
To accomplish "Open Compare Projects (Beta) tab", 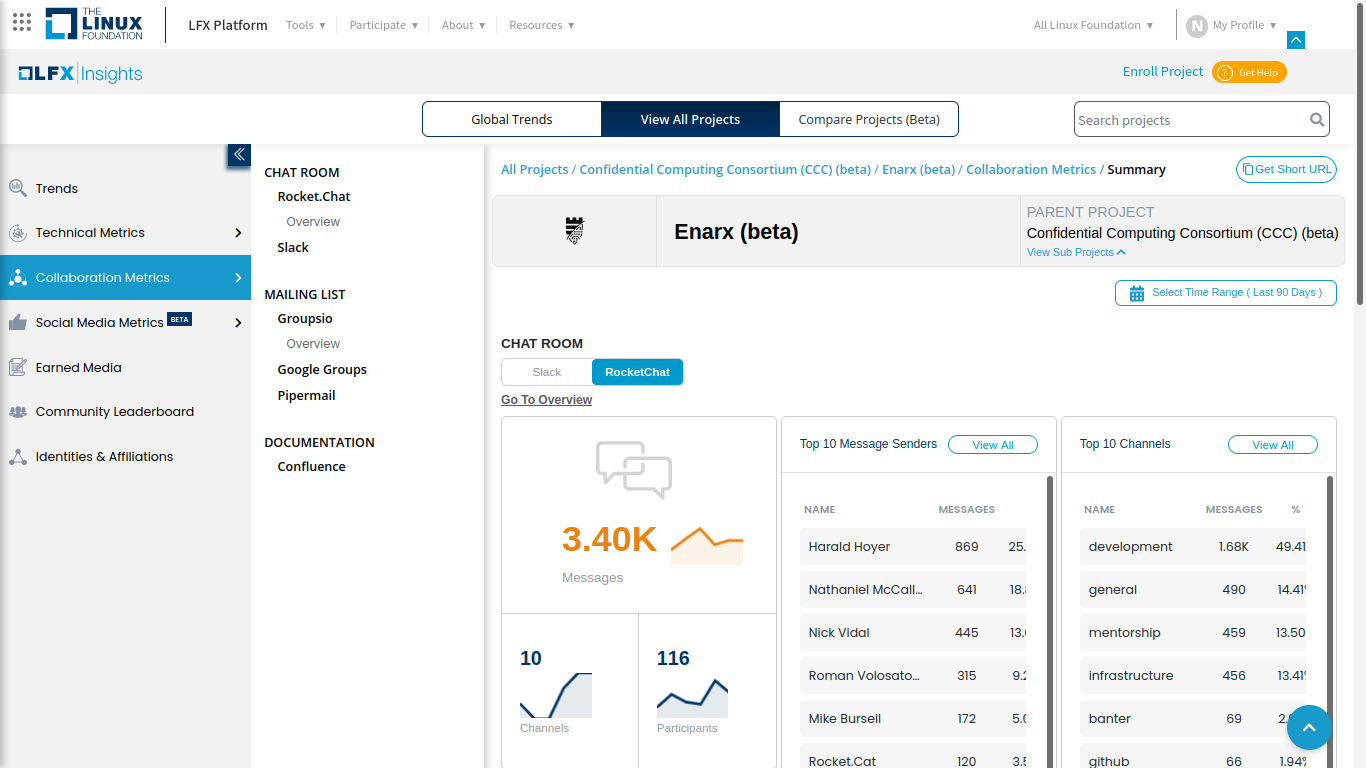I will point(869,119).
